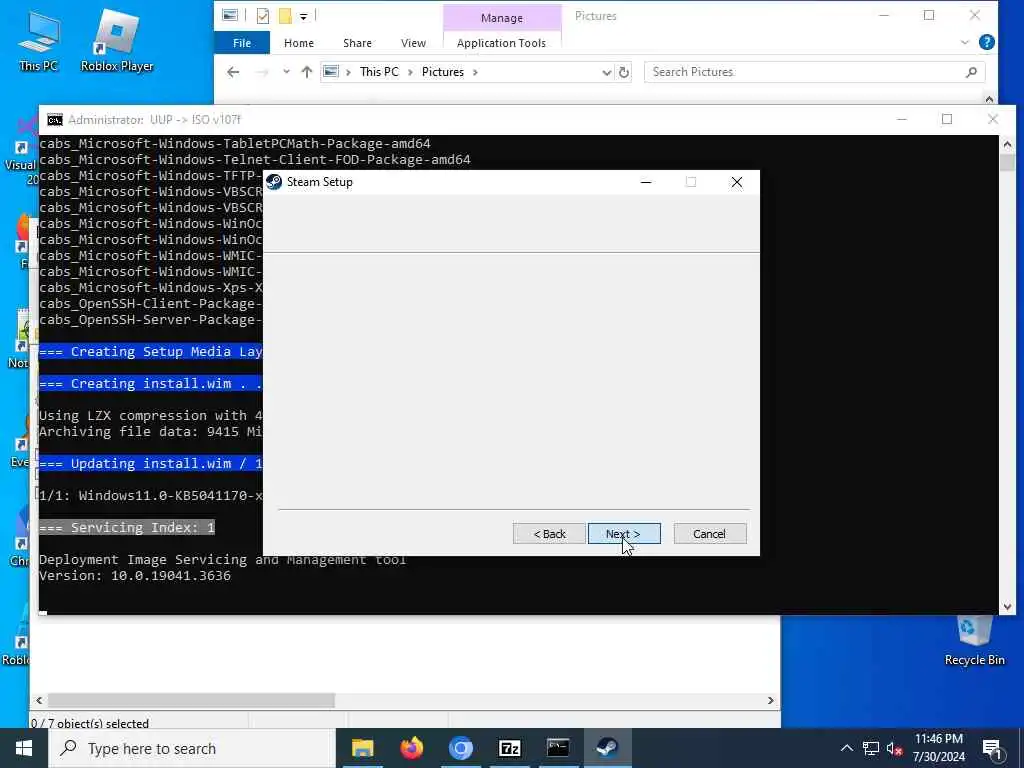This screenshot has height=768, width=1024.
Task: Open File Explorer help
Action: click(x=987, y=42)
